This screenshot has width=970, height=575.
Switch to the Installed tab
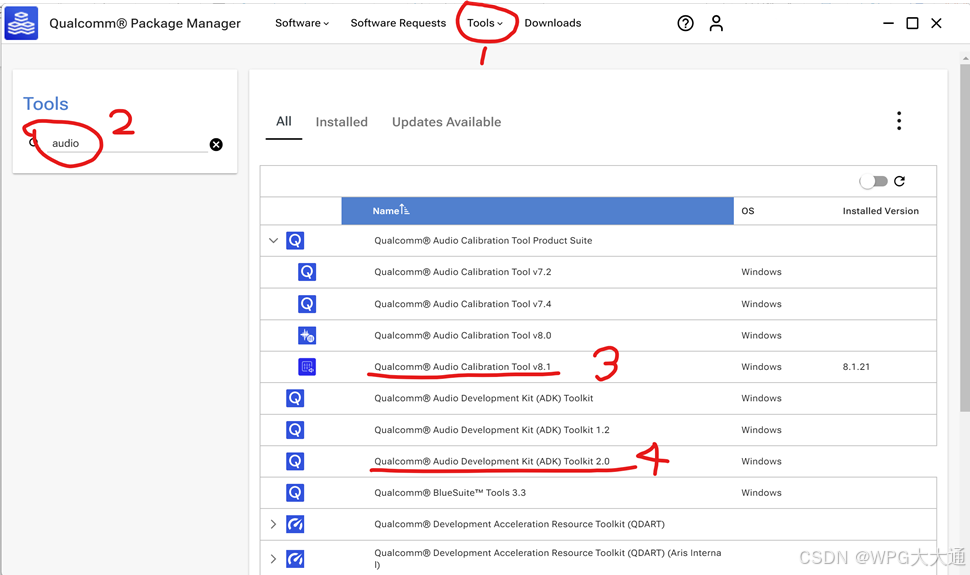[x=341, y=122]
